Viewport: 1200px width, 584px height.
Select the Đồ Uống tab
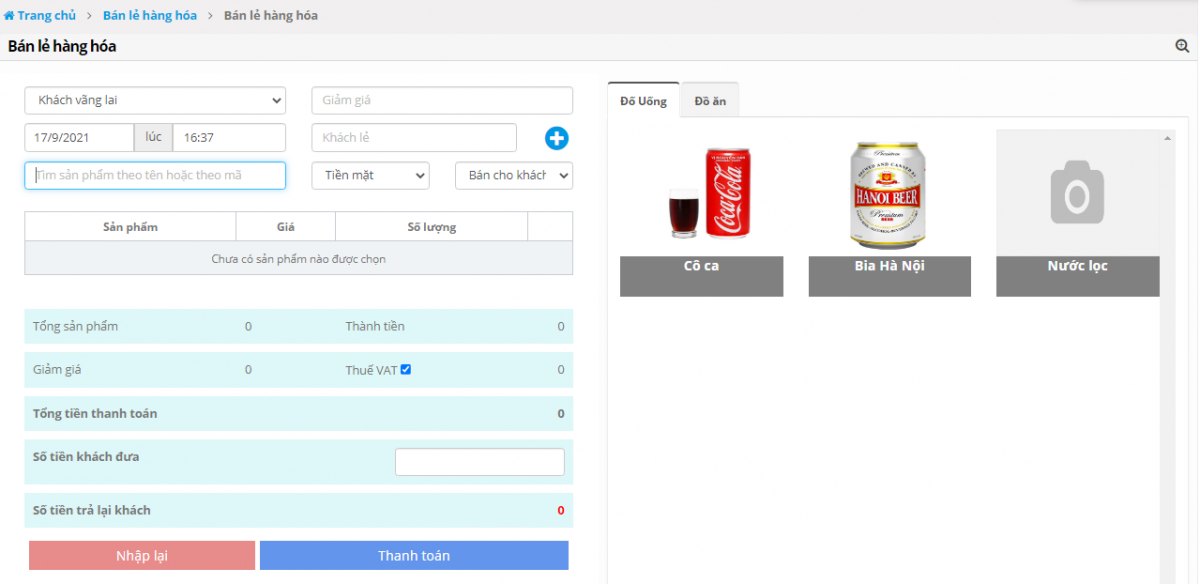point(643,101)
